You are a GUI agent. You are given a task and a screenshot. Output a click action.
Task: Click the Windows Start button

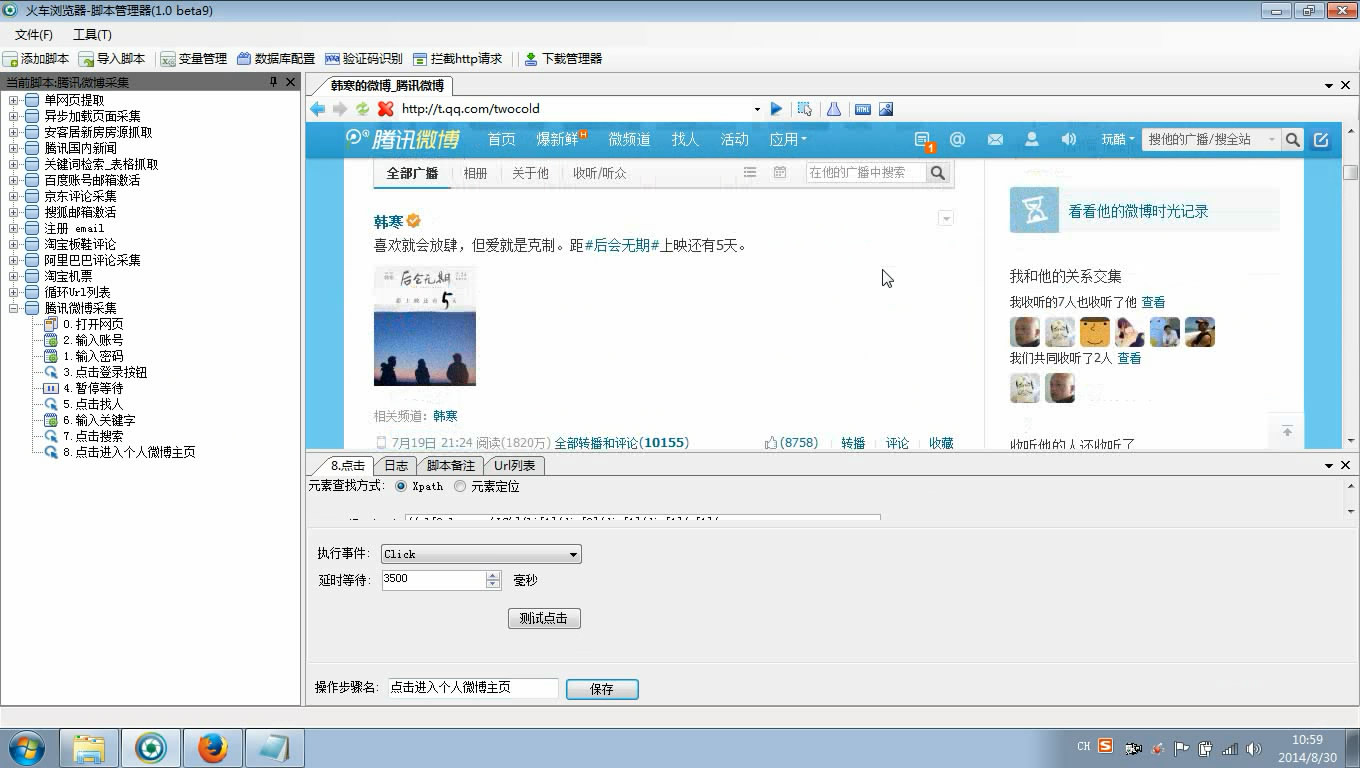(27, 748)
